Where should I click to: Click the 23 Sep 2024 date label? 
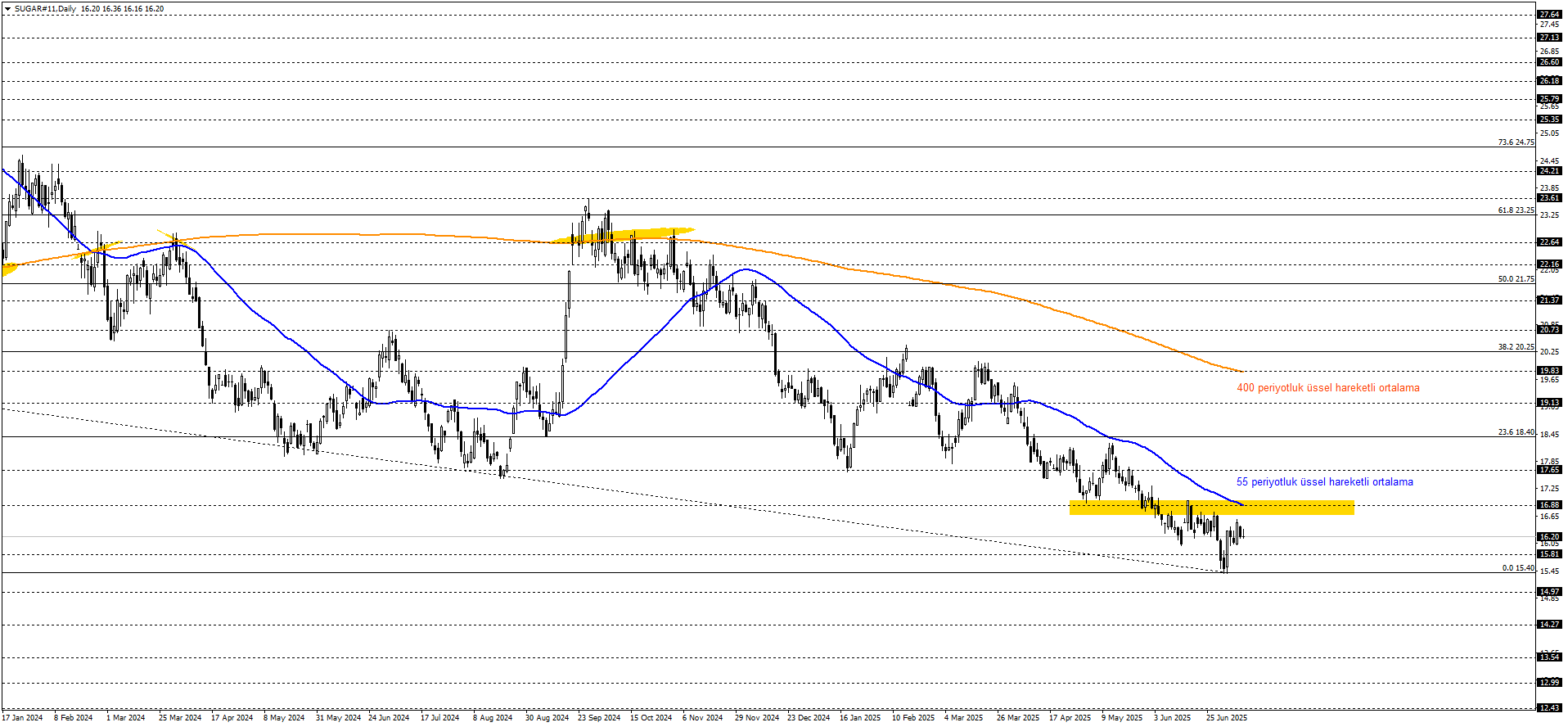click(599, 718)
